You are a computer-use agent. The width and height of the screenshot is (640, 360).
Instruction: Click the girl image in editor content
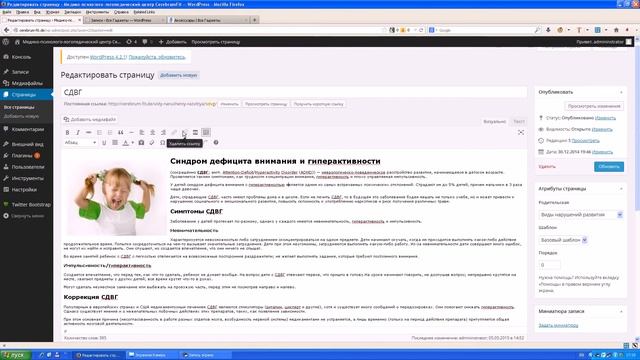pos(115,196)
